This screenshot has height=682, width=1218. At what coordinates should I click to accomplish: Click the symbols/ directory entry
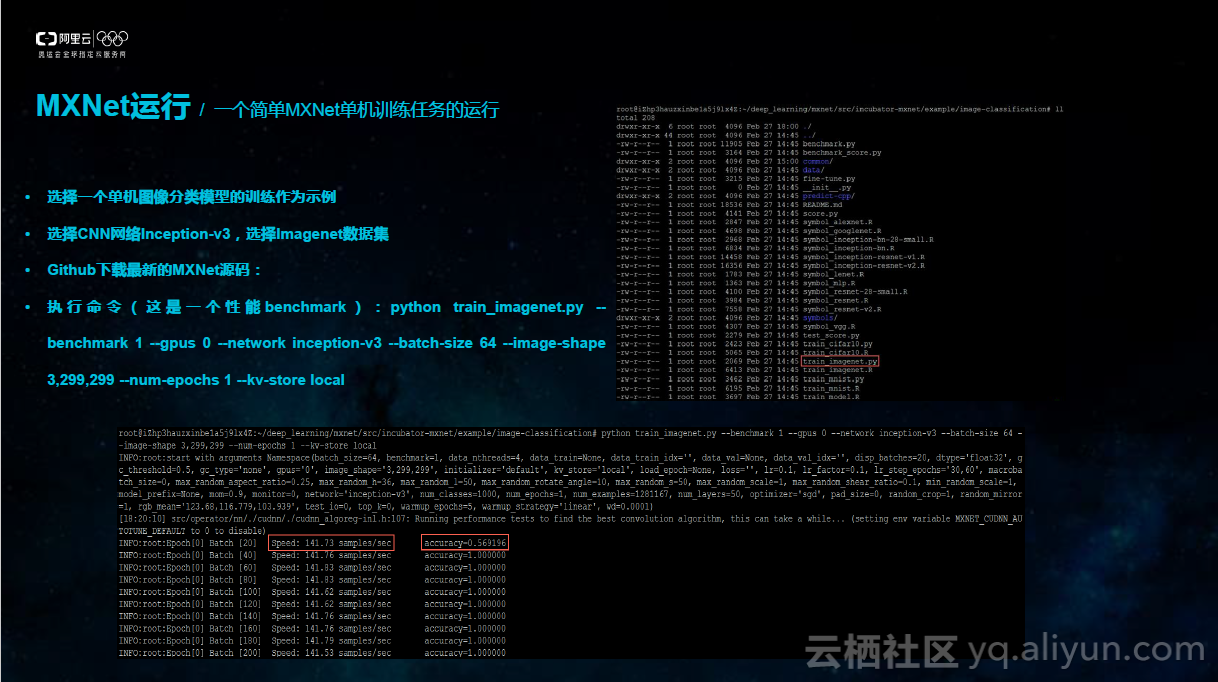[820, 318]
